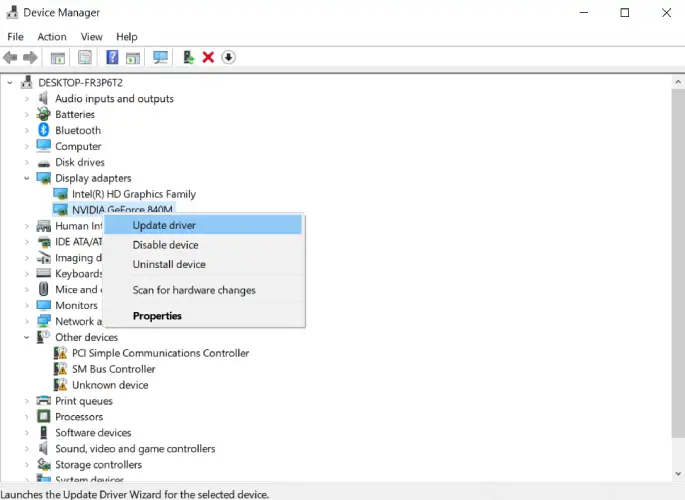Select the SM Bus Controller device
Viewport: 685px width, 500px height.
point(113,369)
